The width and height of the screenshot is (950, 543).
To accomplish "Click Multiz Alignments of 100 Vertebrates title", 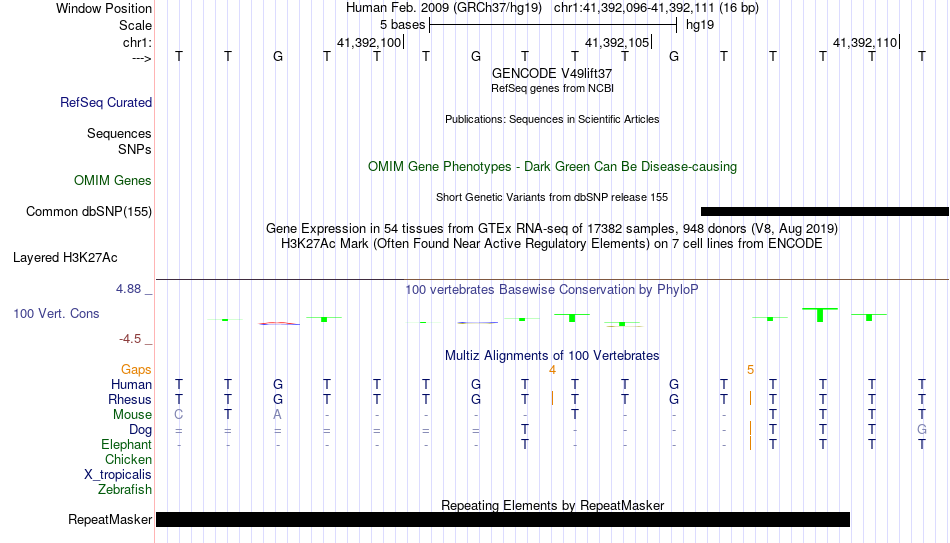I will [x=552, y=356].
